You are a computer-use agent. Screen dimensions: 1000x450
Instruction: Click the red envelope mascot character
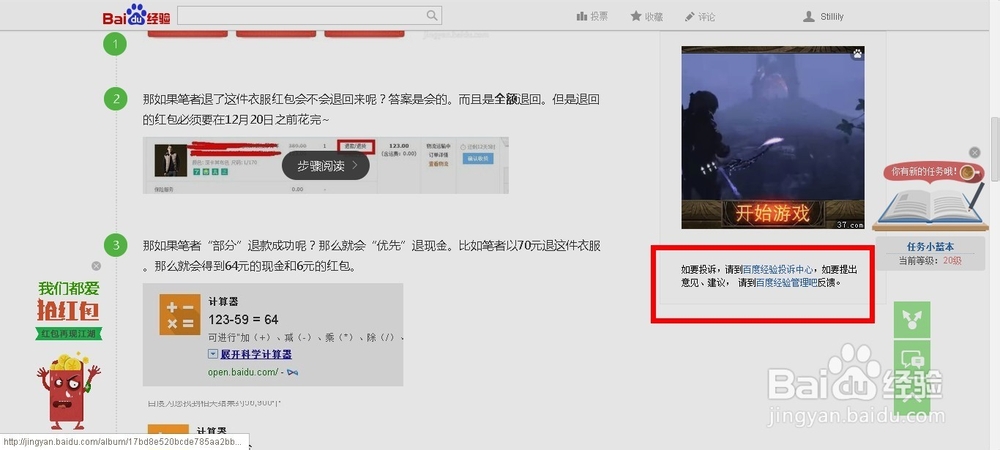coord(68,391)
